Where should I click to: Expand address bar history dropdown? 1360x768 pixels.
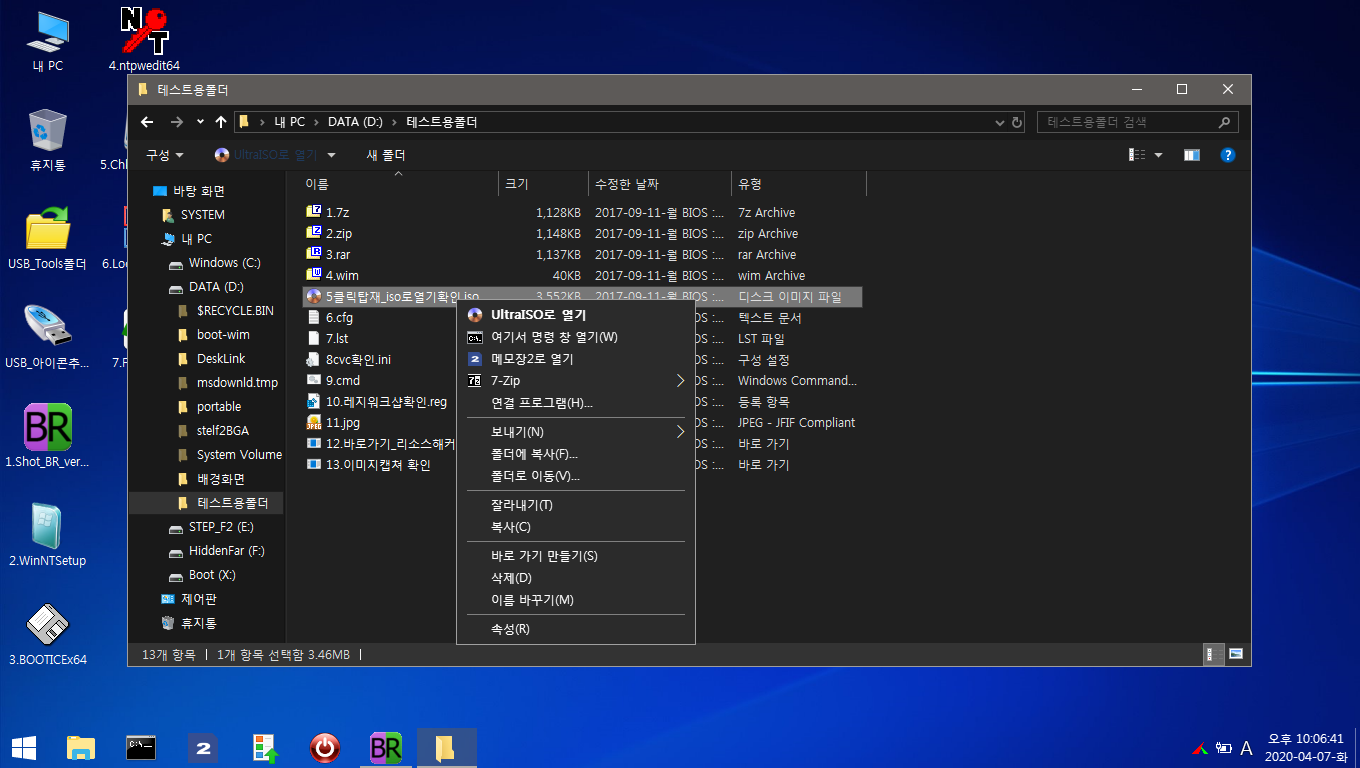point(1000,122)
